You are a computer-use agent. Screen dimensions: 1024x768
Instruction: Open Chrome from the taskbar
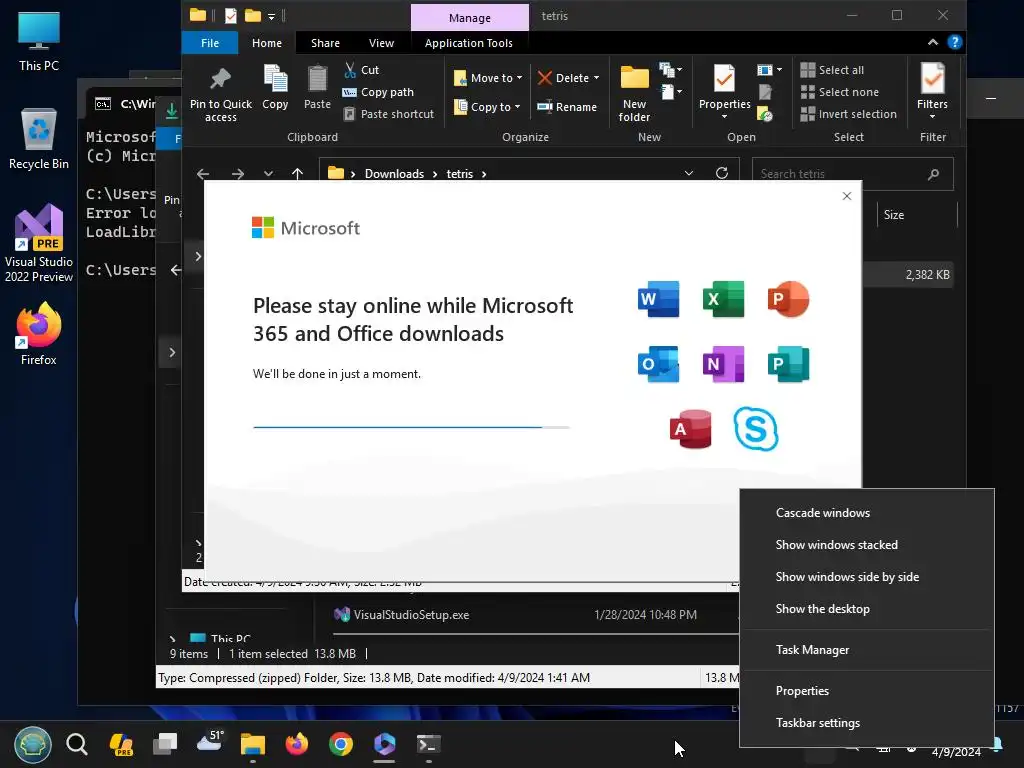[x=340, y=744]
